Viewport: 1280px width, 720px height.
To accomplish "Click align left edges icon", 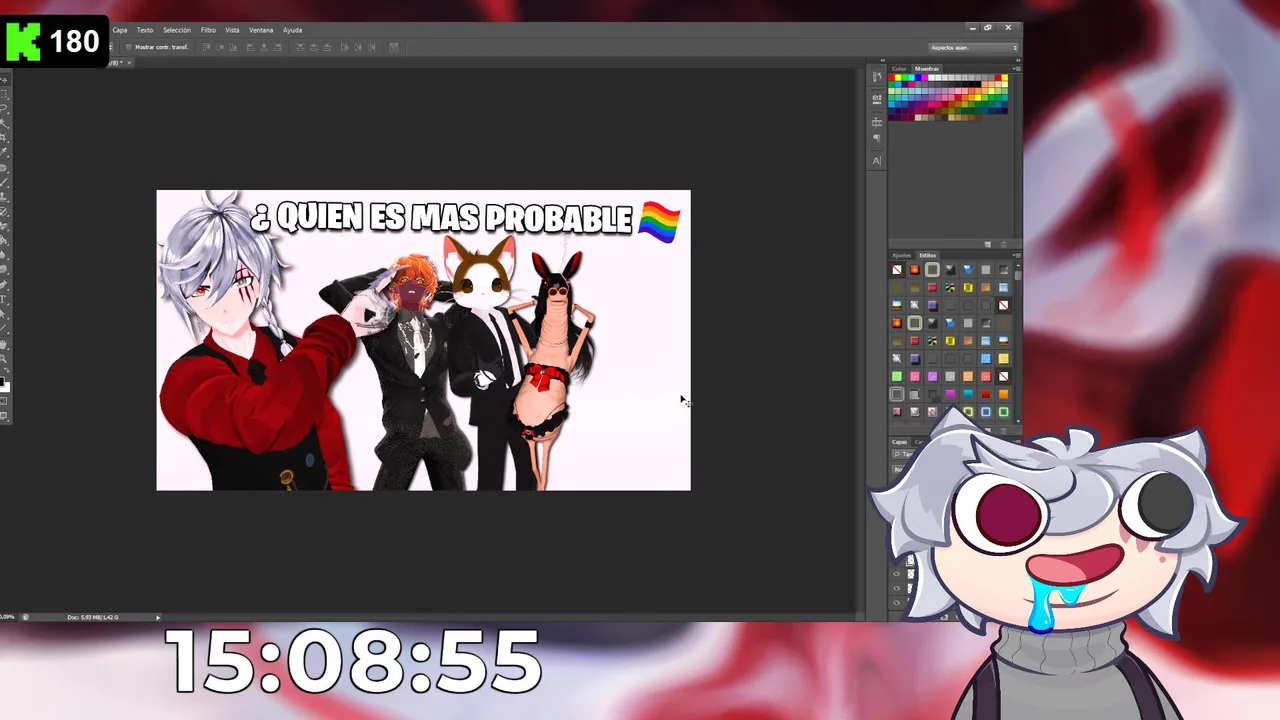I will coord(251,47).
